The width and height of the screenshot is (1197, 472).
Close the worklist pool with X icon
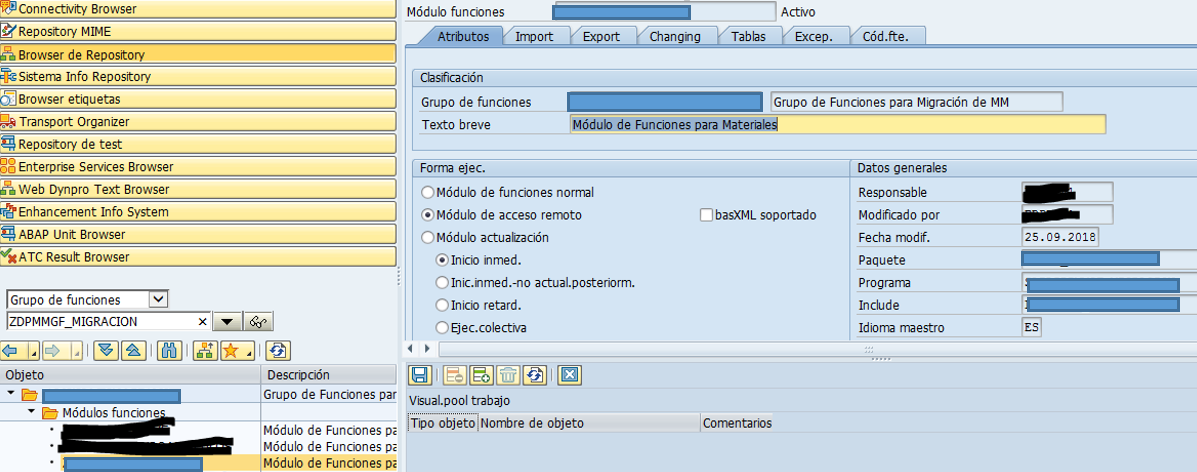point(569,375)
